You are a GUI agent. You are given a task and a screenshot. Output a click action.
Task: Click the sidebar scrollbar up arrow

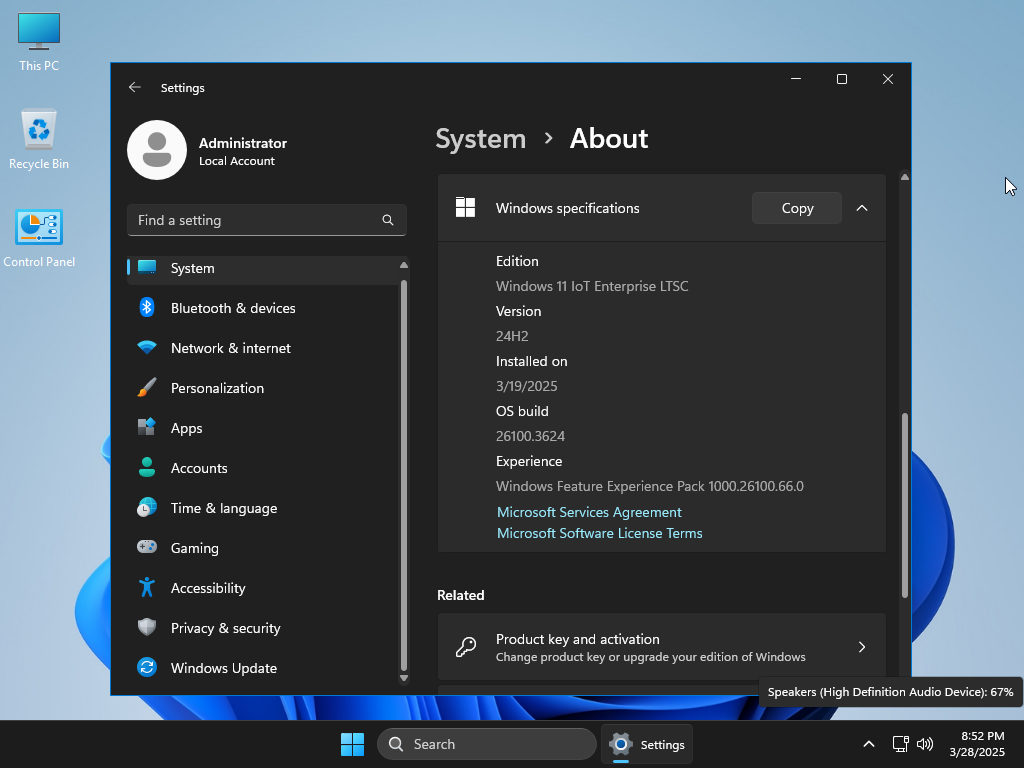(x=404, y=264)
